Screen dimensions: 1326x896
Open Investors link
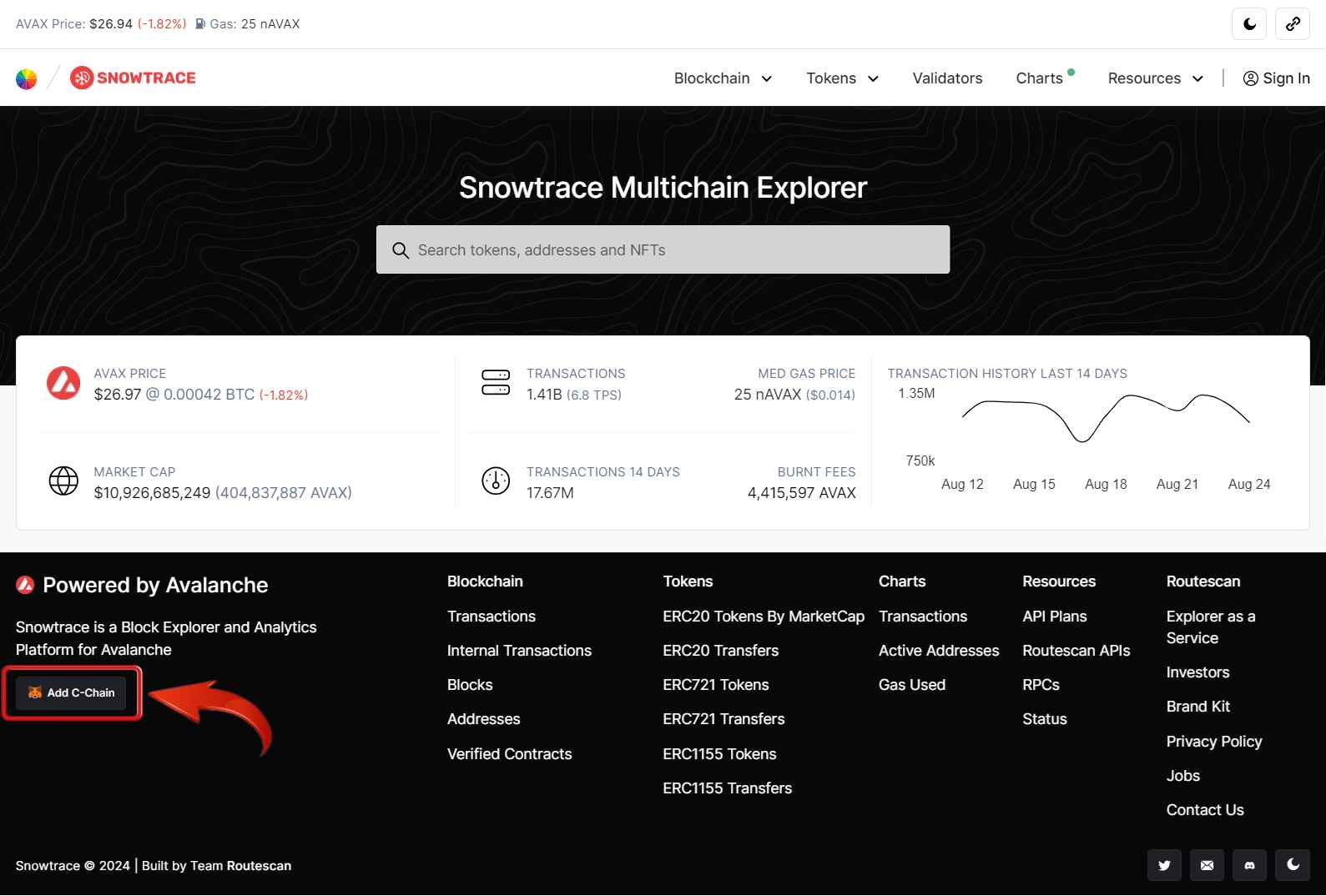click(1197, 672)
